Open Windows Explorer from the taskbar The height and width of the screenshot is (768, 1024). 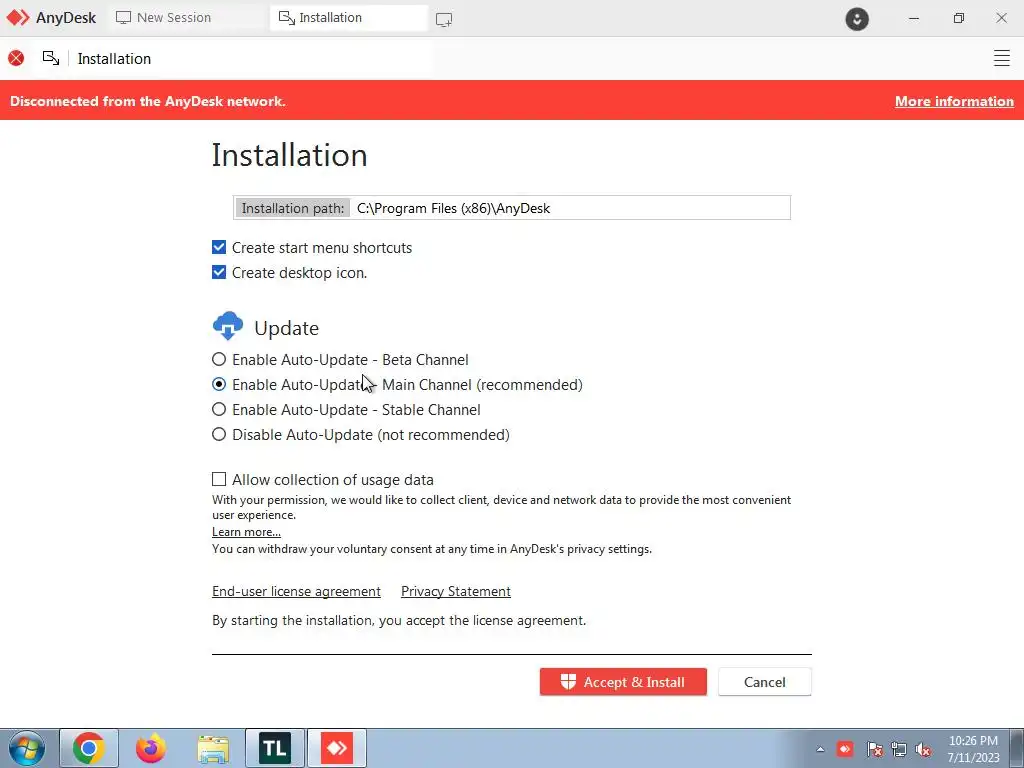pyautogui.click(x=213, y=748)
